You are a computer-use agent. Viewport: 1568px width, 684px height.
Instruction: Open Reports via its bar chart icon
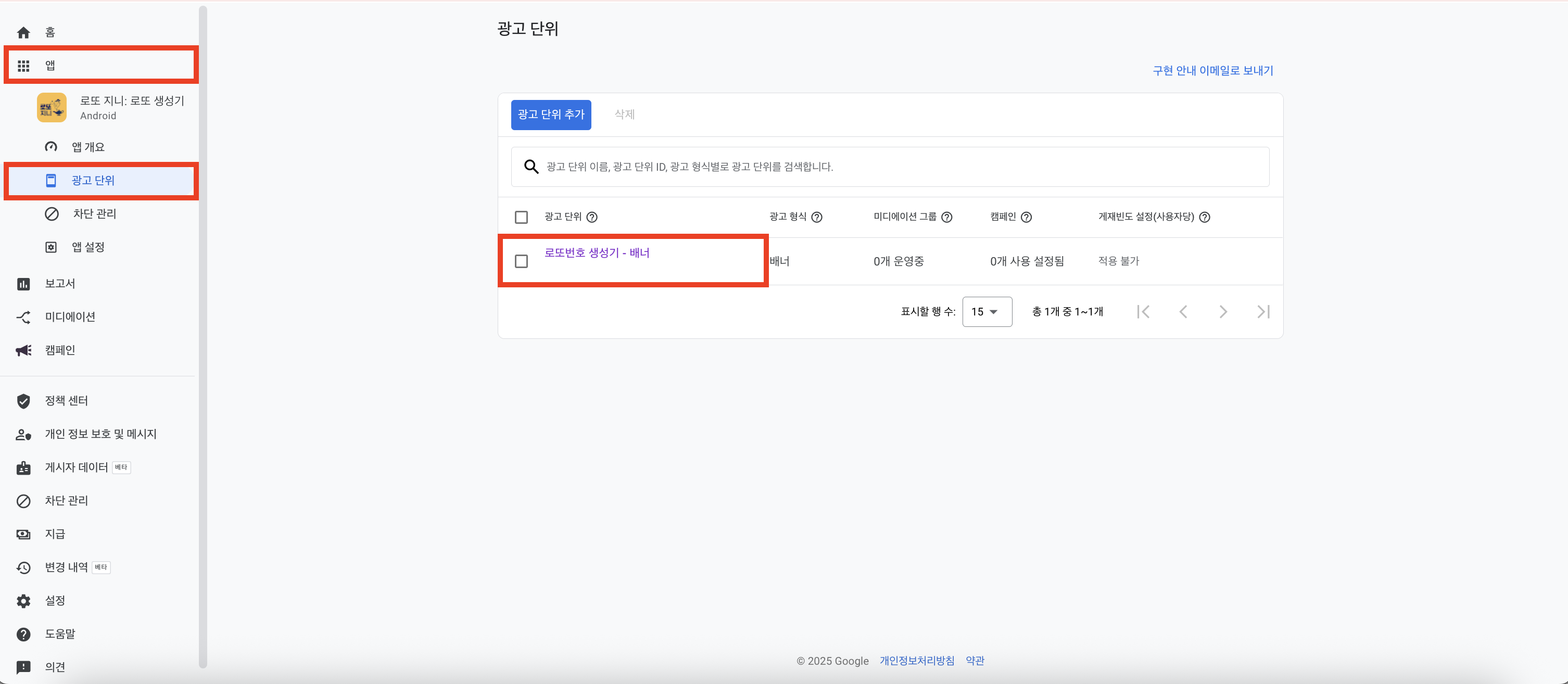tap(23, 284)
